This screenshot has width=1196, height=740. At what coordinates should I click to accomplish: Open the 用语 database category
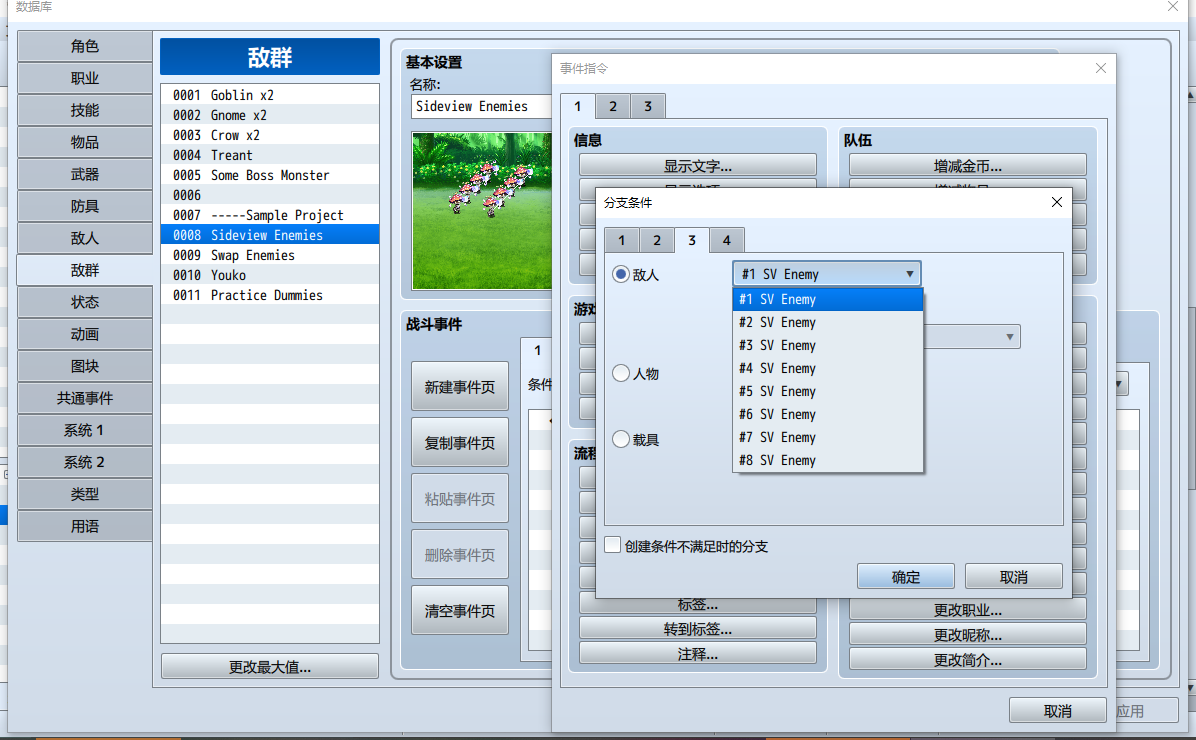pos(85,526)
